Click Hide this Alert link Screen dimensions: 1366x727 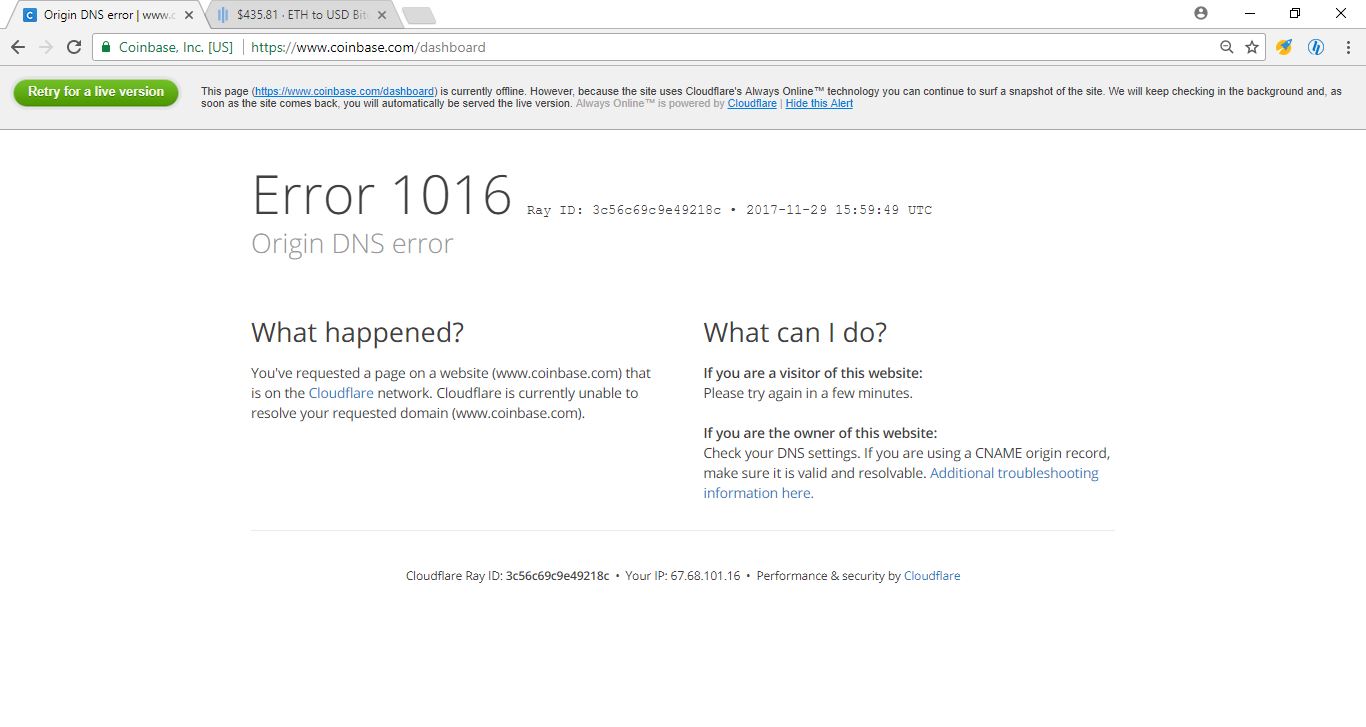[x=819, y=103]
